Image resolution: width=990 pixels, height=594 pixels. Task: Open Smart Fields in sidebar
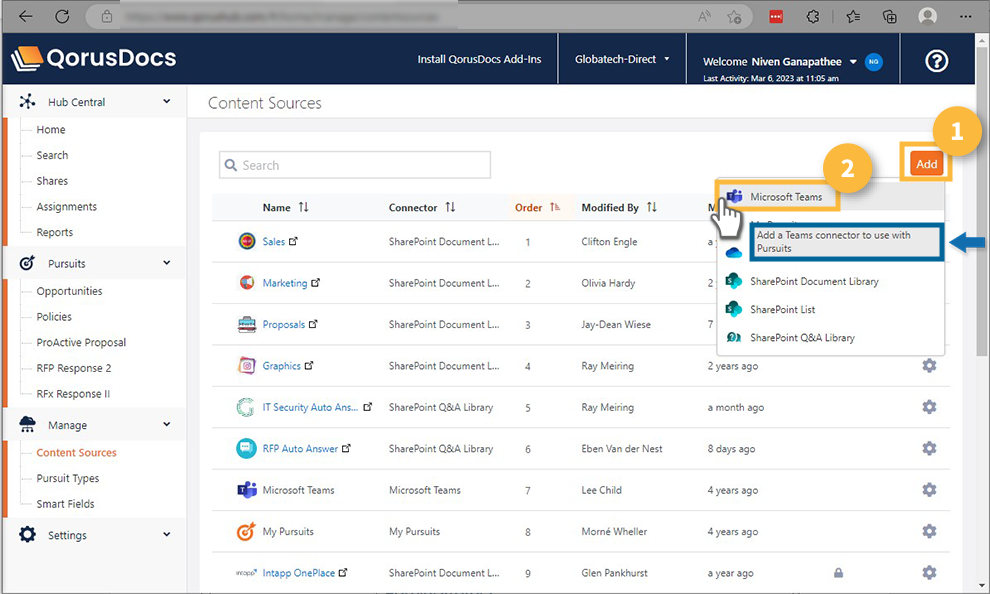click(x=66, y=504)
